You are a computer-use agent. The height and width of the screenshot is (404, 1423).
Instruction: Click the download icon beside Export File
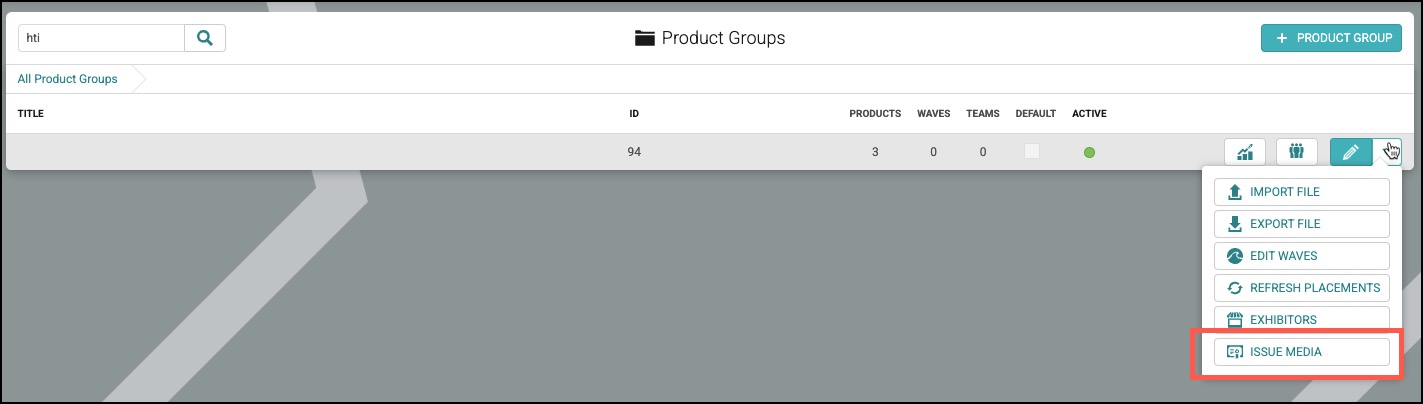pyautogui.click(x=1234, y=224)
